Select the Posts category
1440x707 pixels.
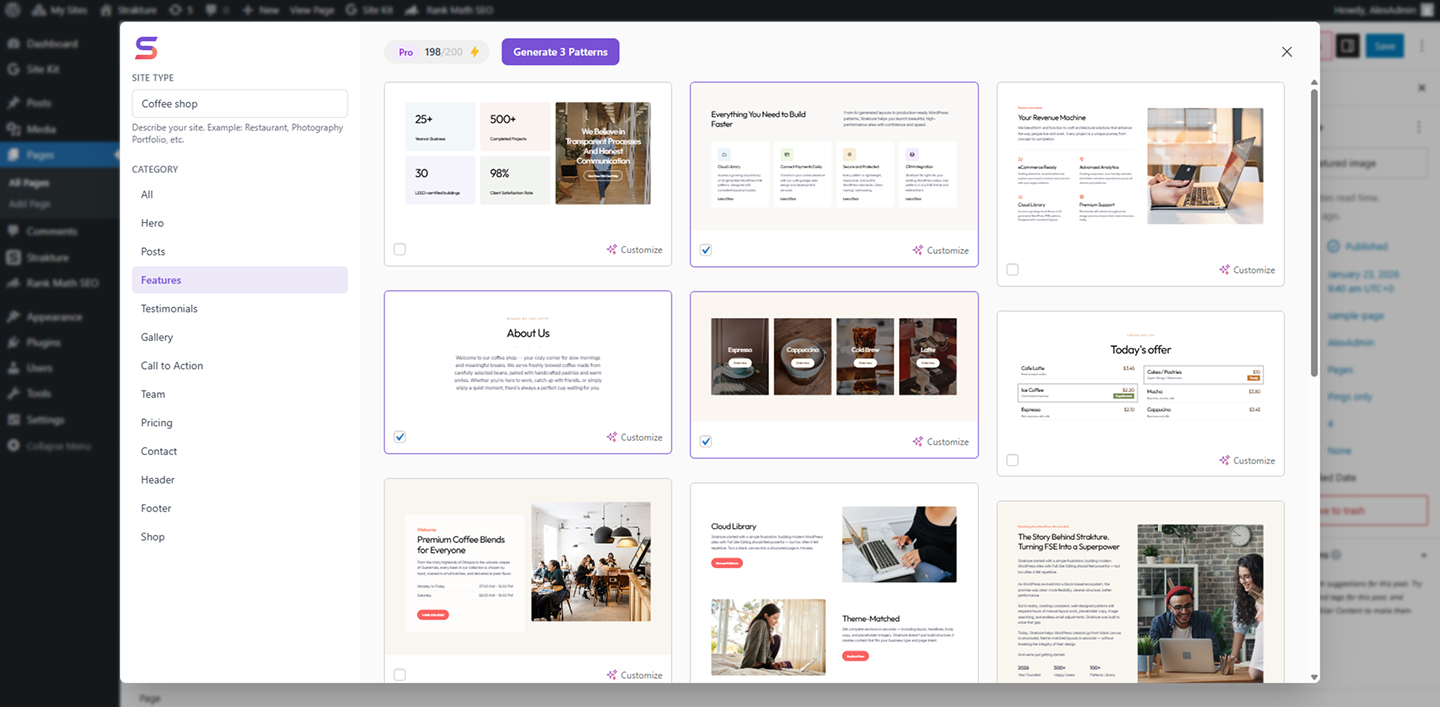[240, 252]
